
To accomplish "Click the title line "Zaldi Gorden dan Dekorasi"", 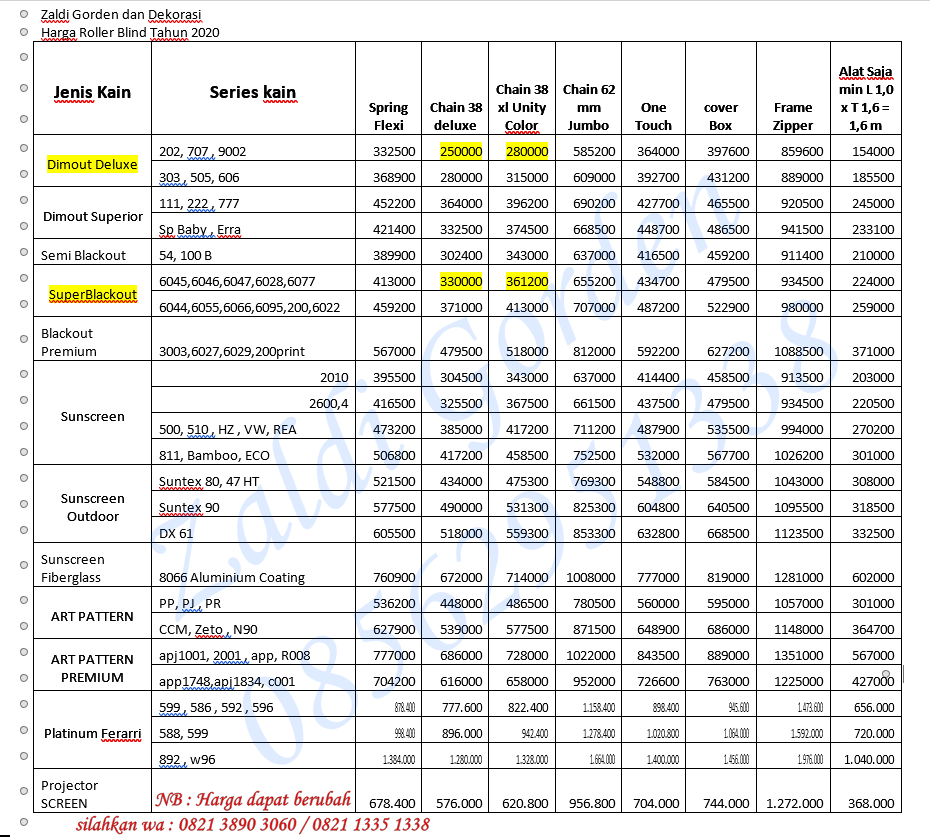I will point(121,14).
